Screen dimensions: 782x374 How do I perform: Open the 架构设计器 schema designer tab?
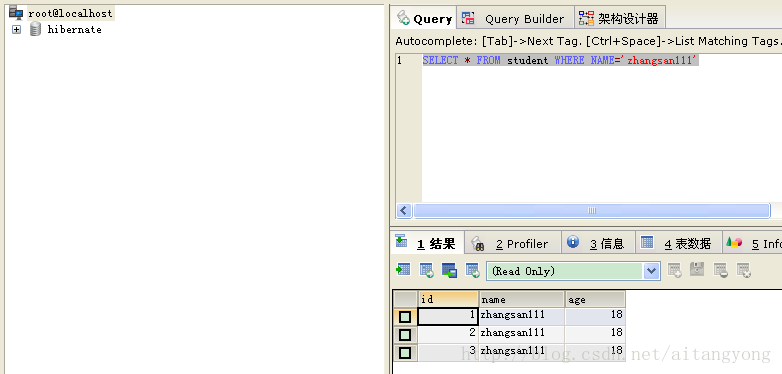pyautogui.click(x=619, y=19)
